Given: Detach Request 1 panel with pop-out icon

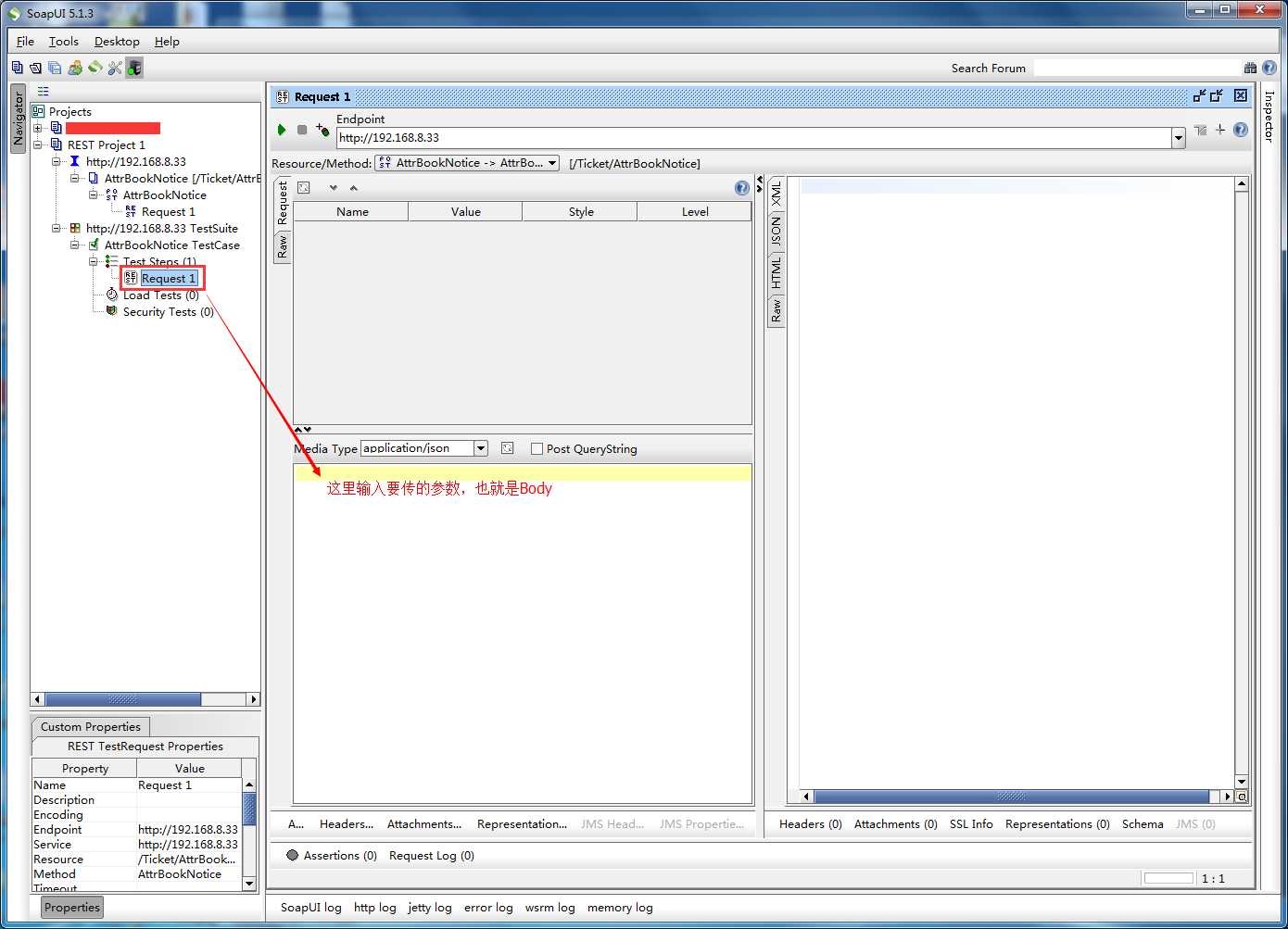Looking at the screenshot, I should (x=1200, y=95).
